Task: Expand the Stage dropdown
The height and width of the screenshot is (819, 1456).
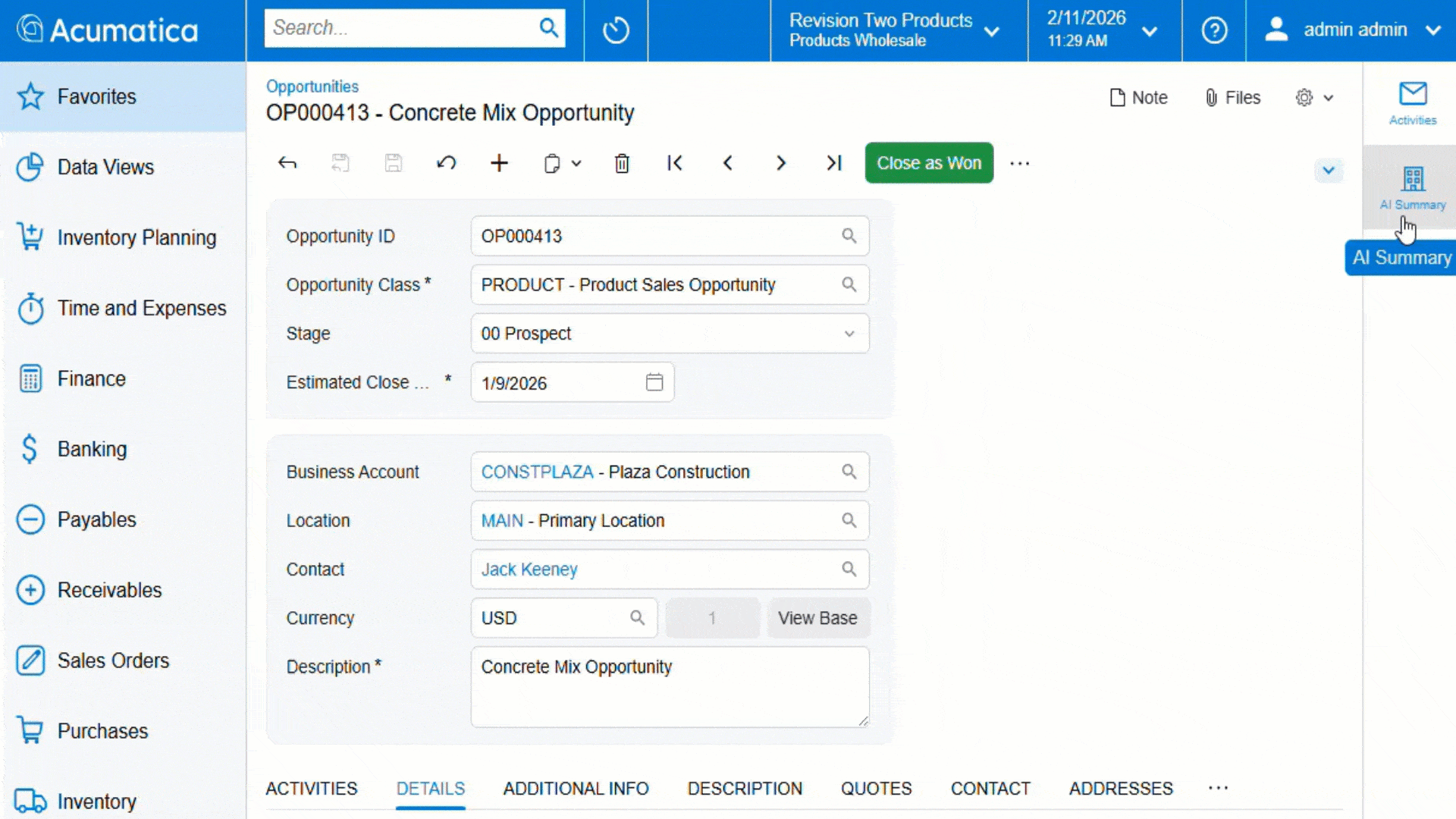Action: (849, 334)
